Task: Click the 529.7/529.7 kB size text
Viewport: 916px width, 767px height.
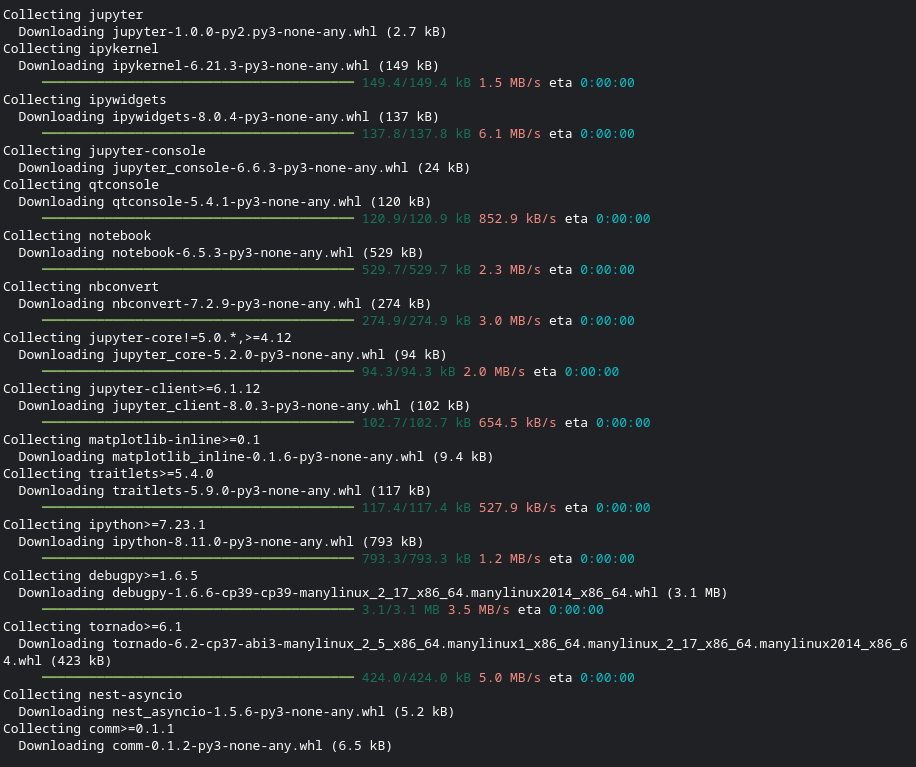Action: point(420,269)
